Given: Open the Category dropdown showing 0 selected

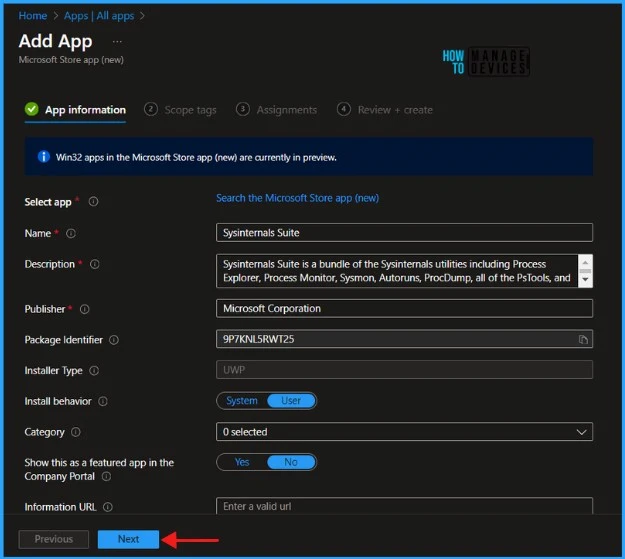Looking at the screenshot, I should tap(404, 432).
